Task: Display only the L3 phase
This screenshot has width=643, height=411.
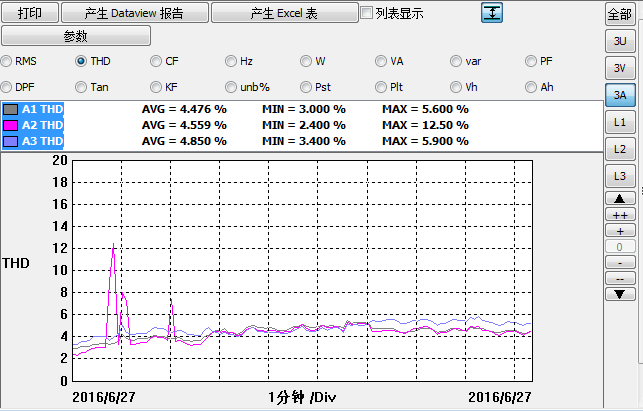Action: pos(620,176)
